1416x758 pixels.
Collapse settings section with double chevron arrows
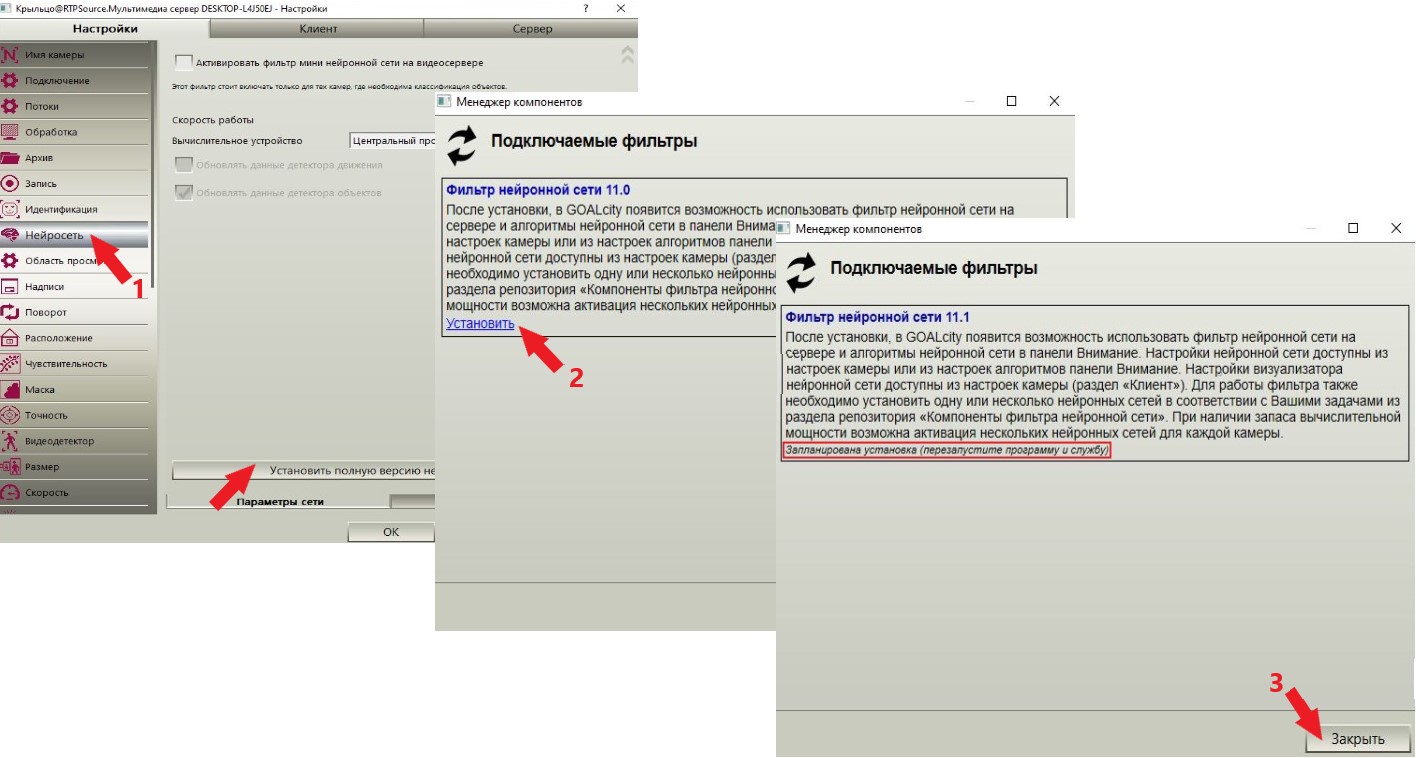click(x=627, y=54)
